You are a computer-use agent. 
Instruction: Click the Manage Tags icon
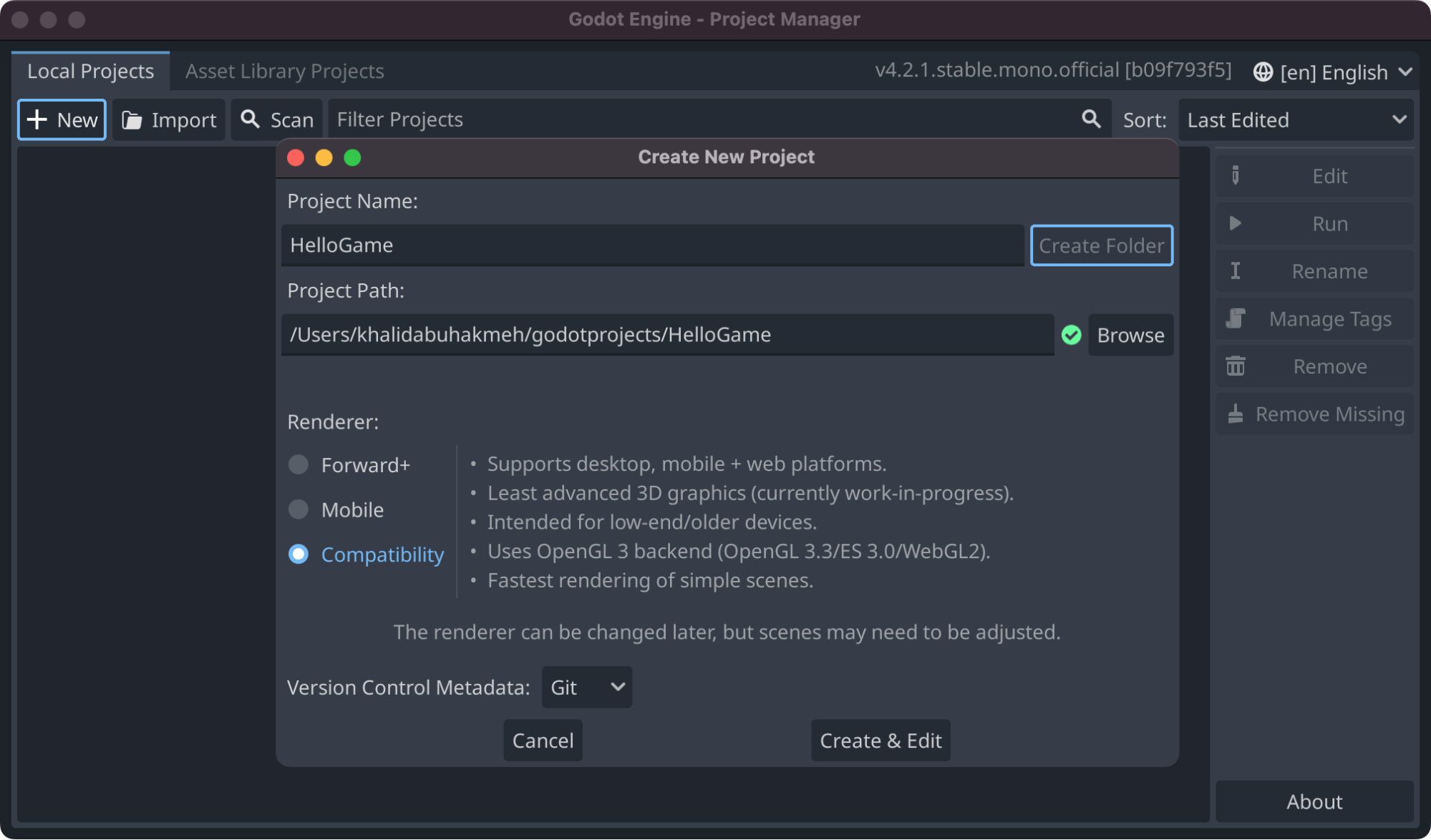(1236, 318)
